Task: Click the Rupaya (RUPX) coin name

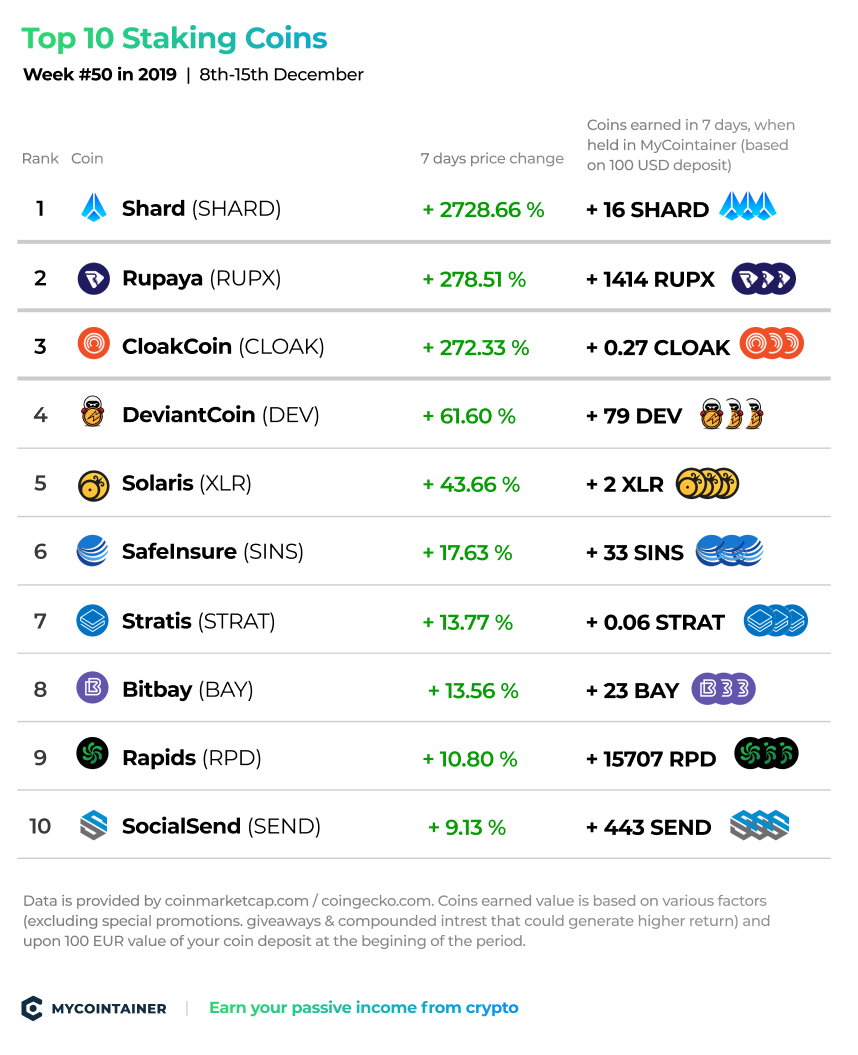Action: pos(201,278)
